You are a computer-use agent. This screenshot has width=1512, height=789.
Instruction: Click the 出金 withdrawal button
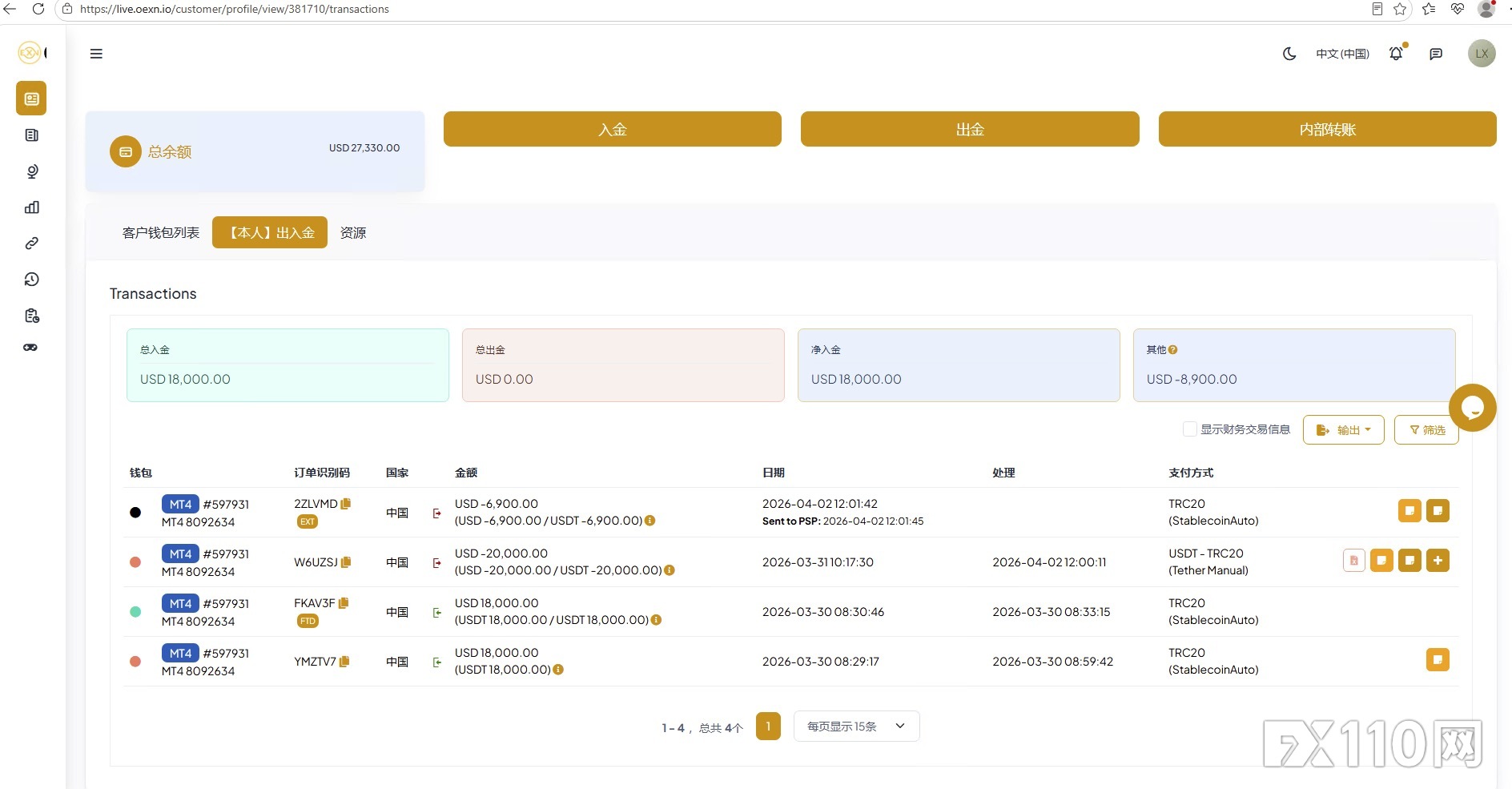pyautogui.click(x=970, y=129)
